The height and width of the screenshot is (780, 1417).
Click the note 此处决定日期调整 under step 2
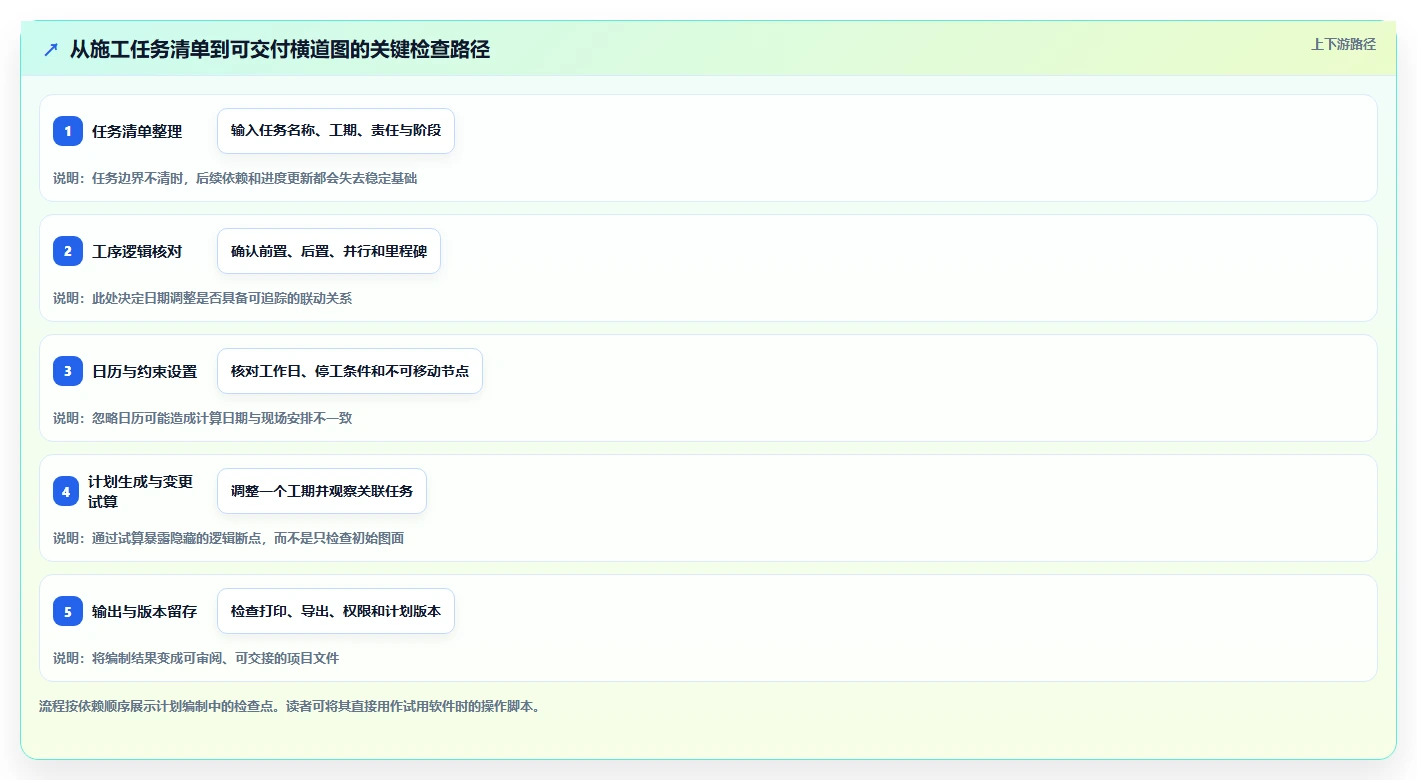coord(202,298)
